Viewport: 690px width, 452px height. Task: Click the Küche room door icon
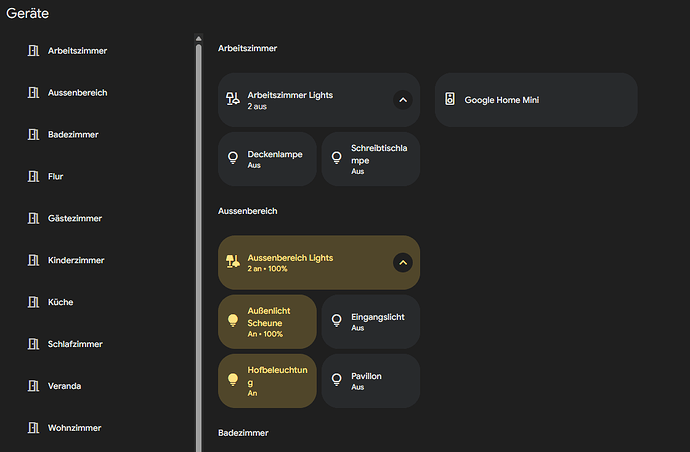tap(33, 302)
